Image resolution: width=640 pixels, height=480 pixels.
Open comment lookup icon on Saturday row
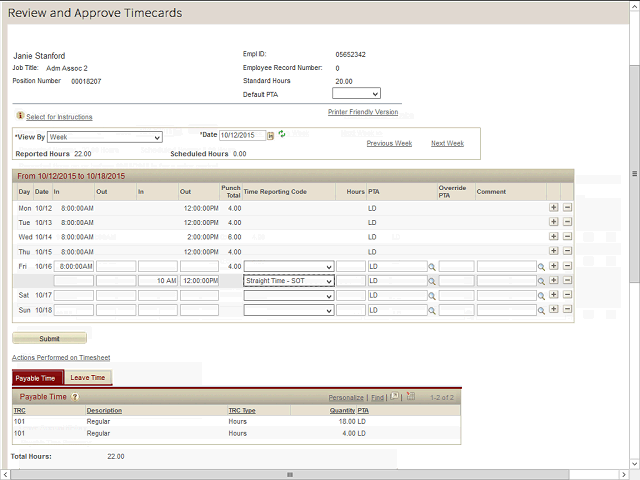pos(541,296)
